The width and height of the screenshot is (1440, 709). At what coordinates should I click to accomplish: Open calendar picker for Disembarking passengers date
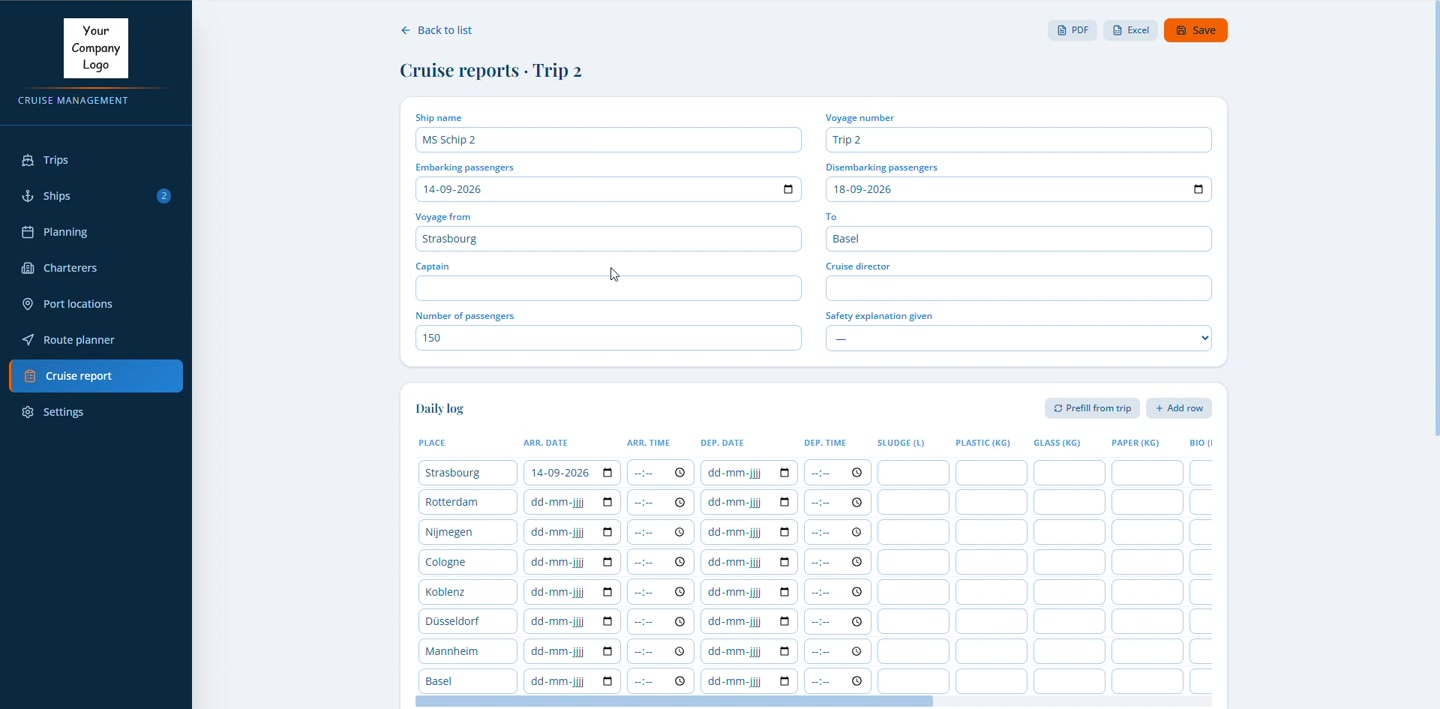click(x=1198, y=189)
